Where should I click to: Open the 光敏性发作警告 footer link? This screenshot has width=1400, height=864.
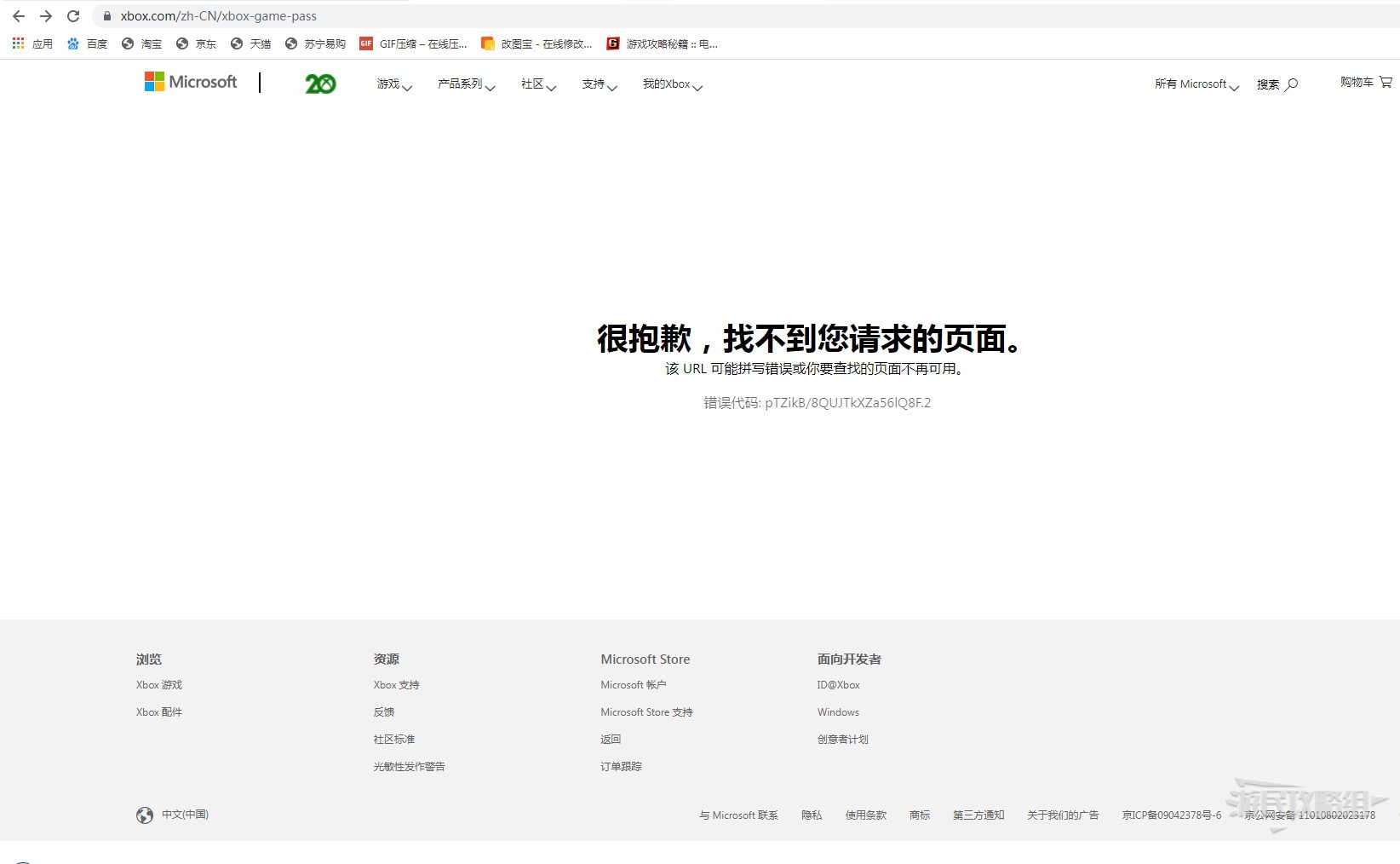[409, 767]
